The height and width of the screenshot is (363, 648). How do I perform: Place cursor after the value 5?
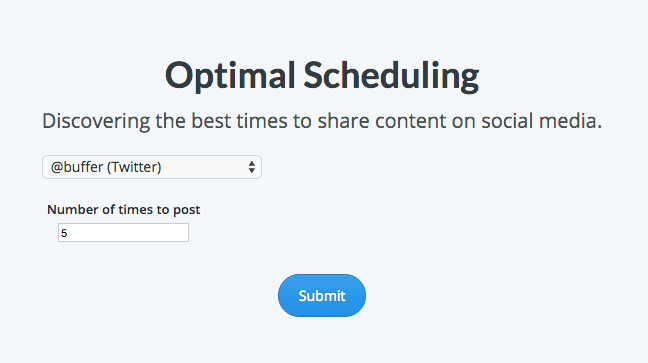[x=68, y=233]
